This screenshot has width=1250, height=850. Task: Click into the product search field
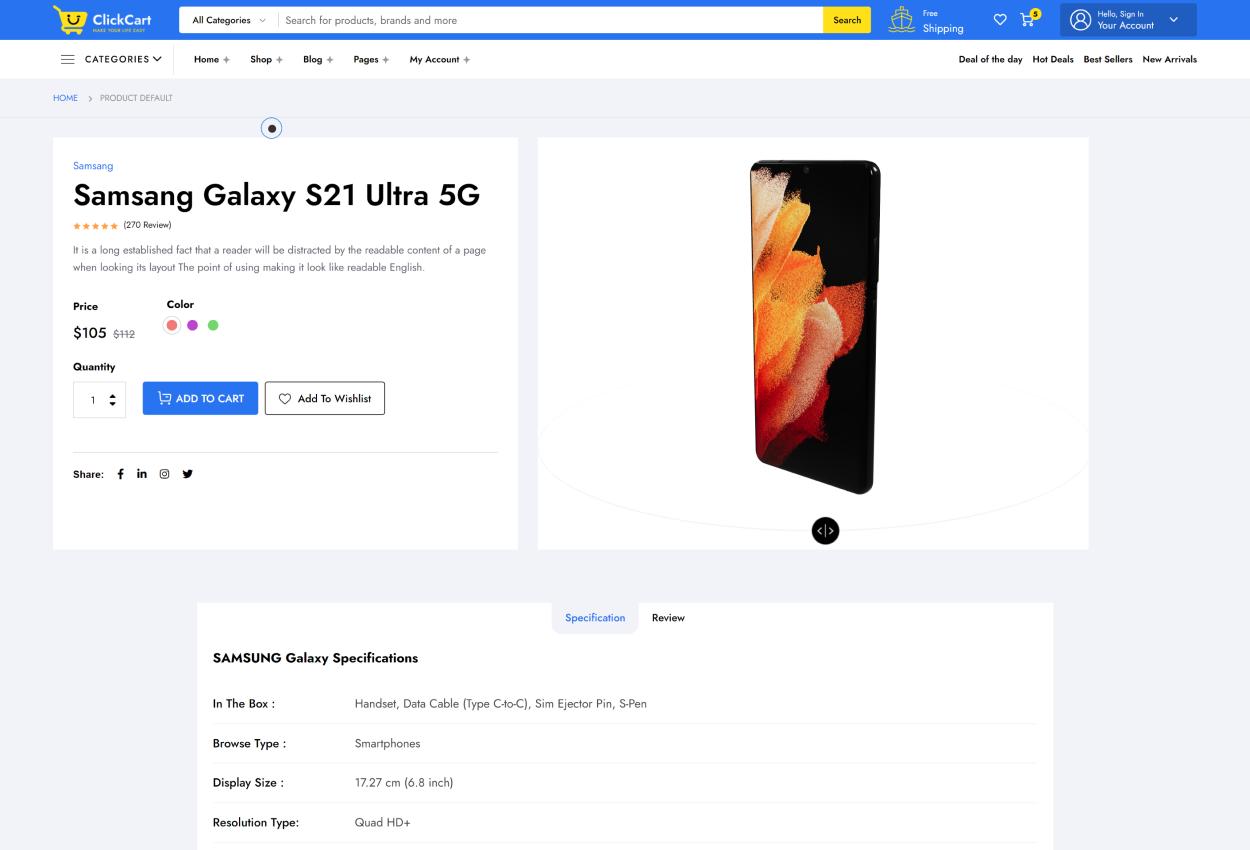tap(550, 20)
